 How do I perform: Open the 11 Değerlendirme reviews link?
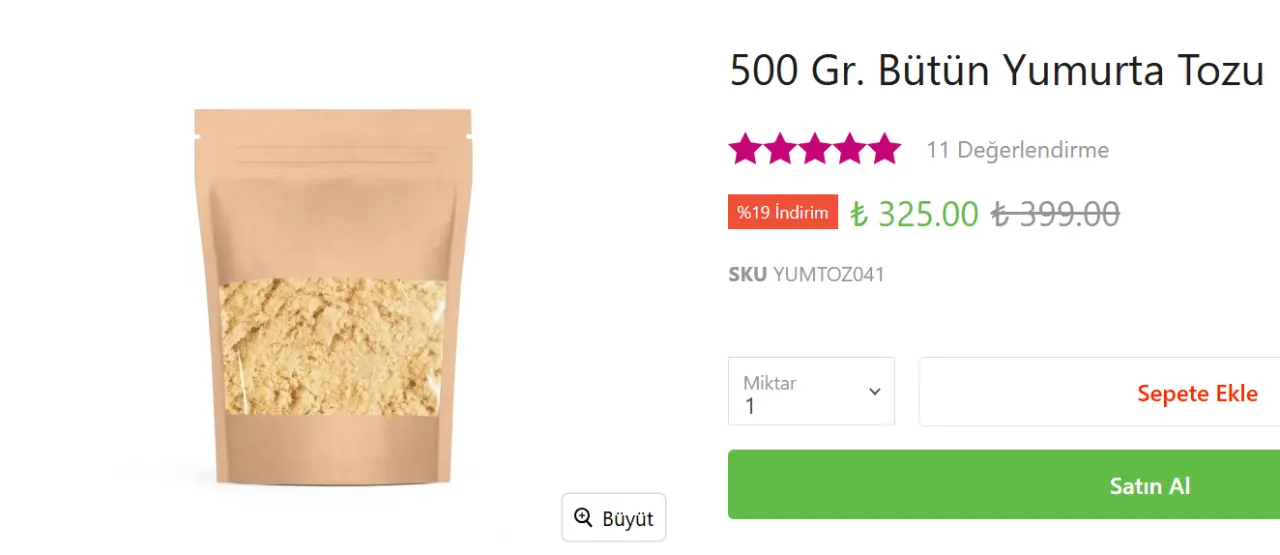coord(1018,150)
